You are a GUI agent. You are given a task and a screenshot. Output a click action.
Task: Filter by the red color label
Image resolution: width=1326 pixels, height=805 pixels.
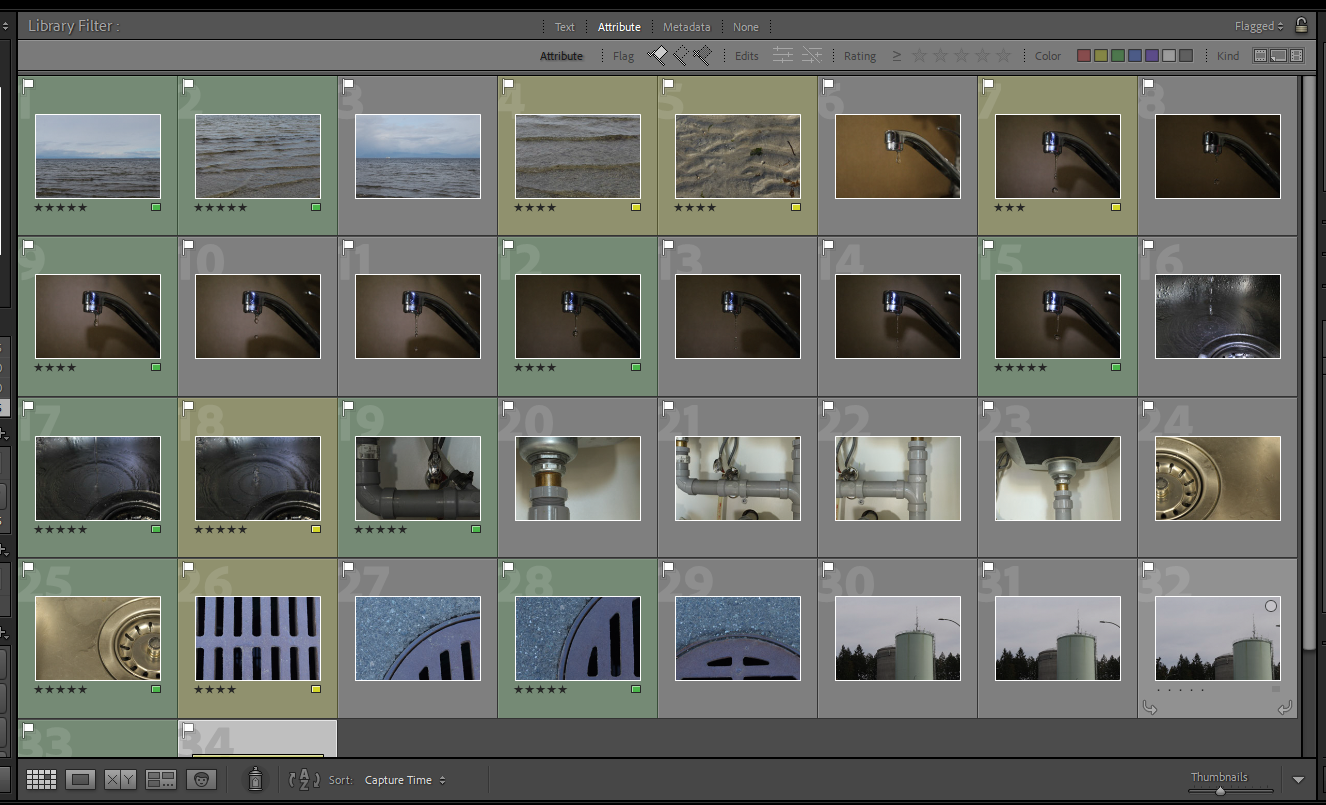tap(1083, 56)
